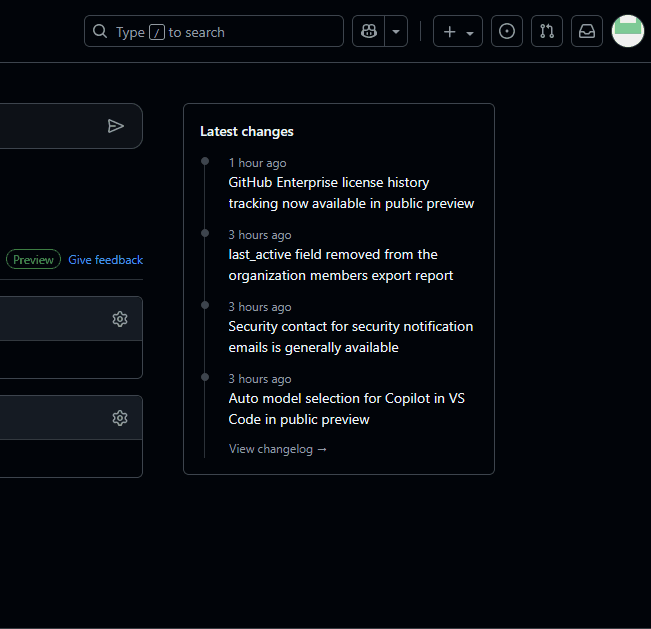Open the Issues icon in header

pyautogui.click(x=507, y=31)
